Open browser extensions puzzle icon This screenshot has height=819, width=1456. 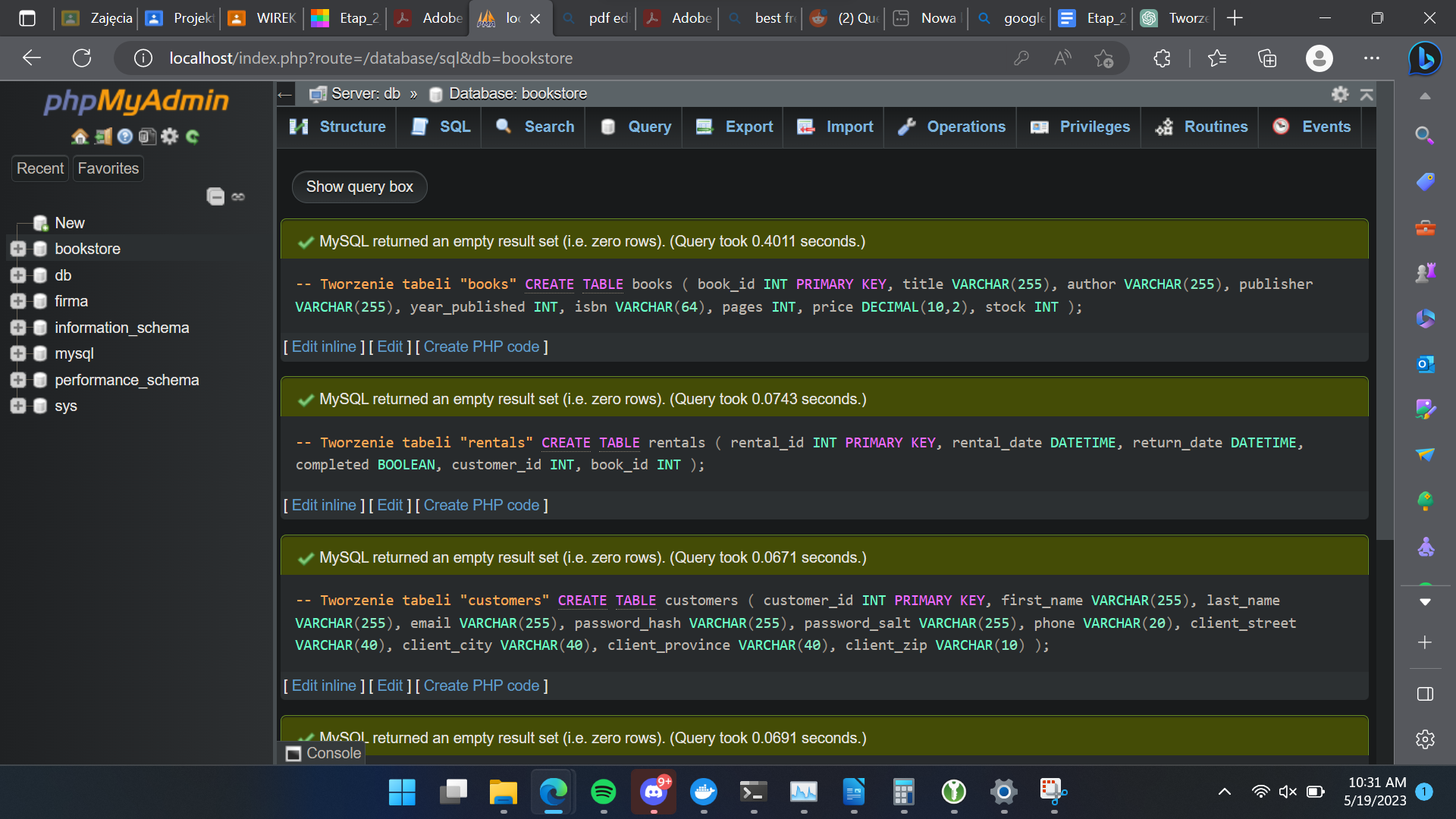[x=1162, y=58]
